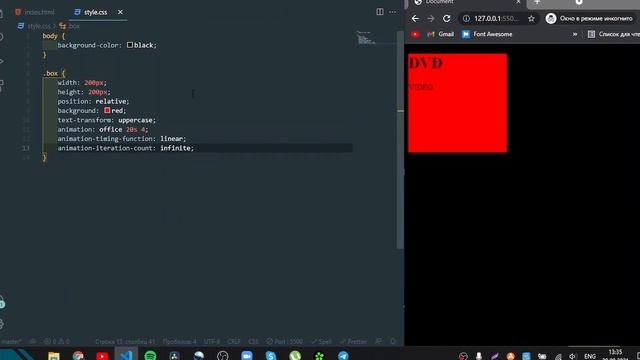Screen dimensions: 640x360
Task: Click the 'office' animation name
Action: (111, 129)
